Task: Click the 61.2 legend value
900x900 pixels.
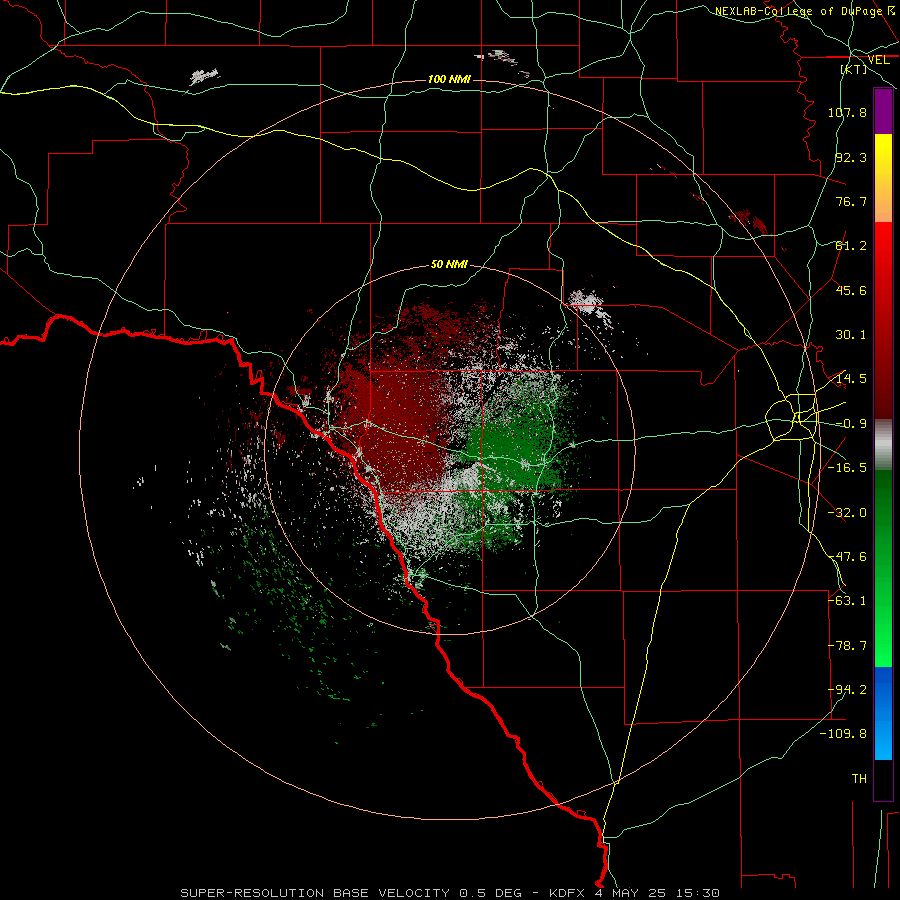Action: (851, 246)
